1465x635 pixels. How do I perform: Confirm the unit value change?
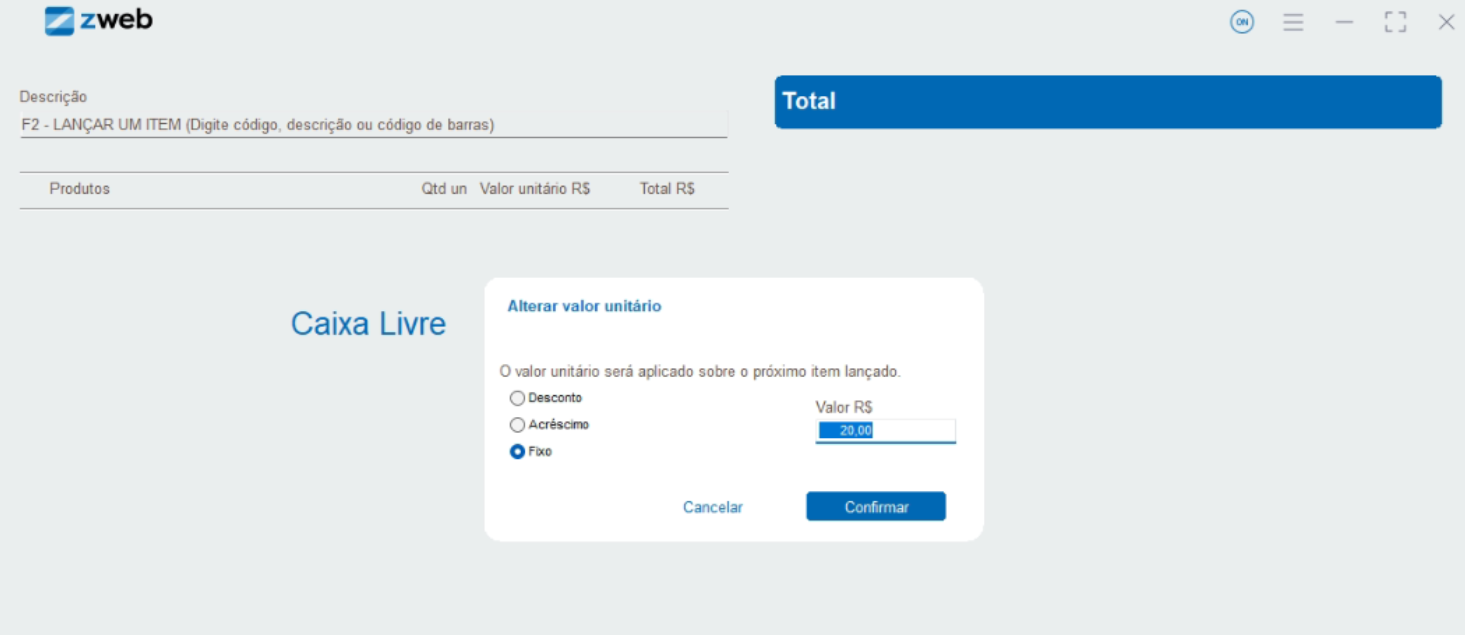coord(875,507)
